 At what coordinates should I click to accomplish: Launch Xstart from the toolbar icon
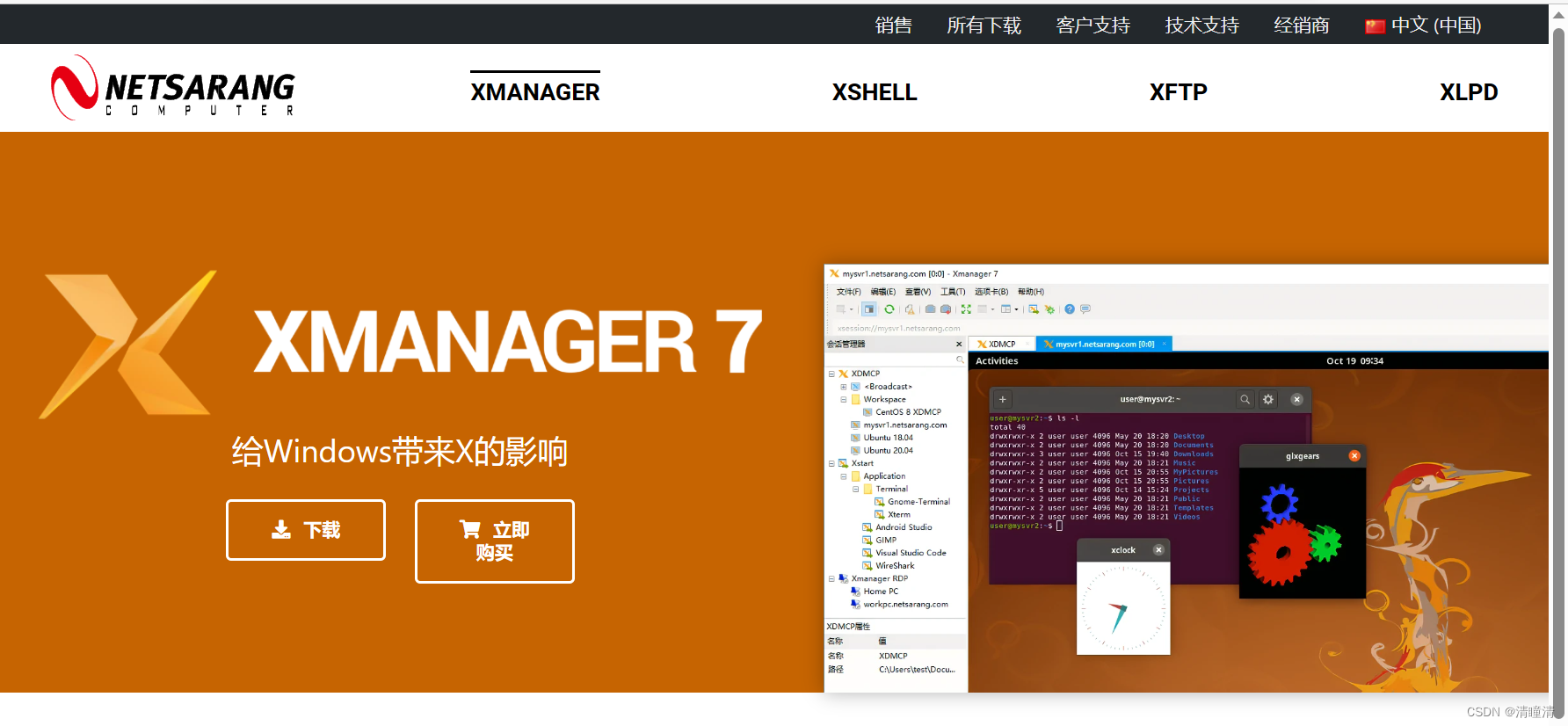(1034, 309)
